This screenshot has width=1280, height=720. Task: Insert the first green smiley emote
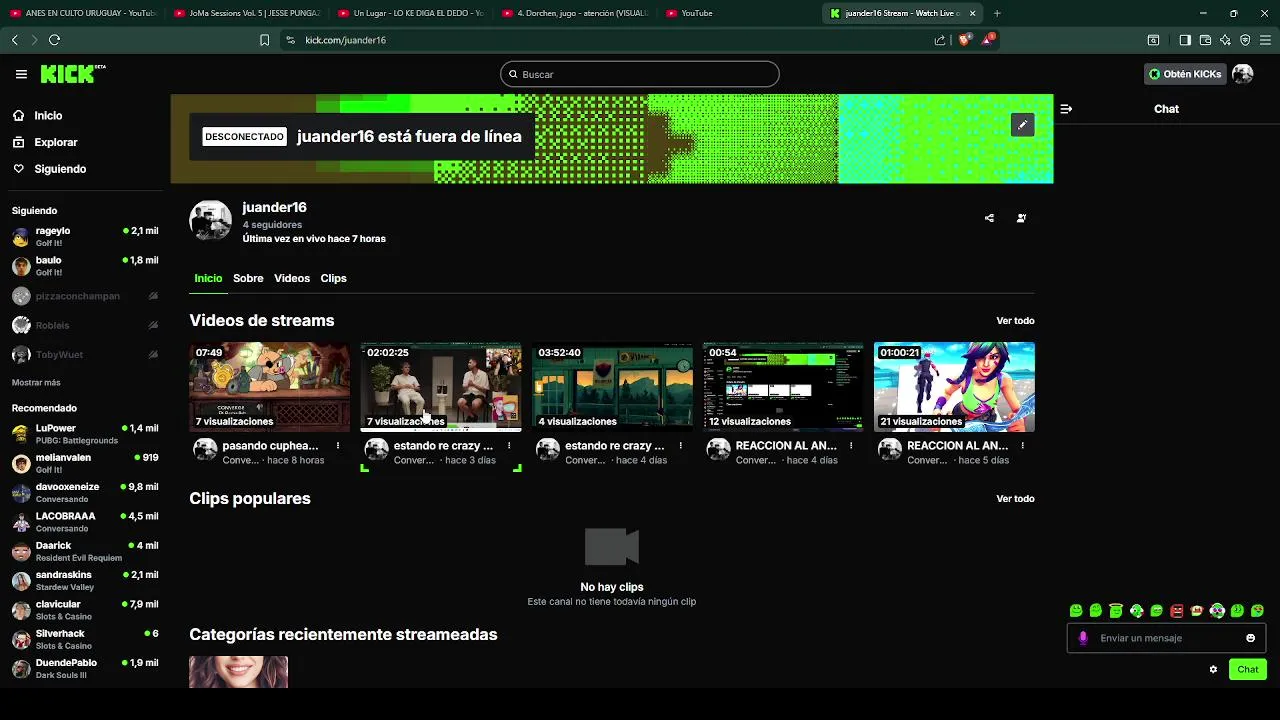coord(1076,611)
